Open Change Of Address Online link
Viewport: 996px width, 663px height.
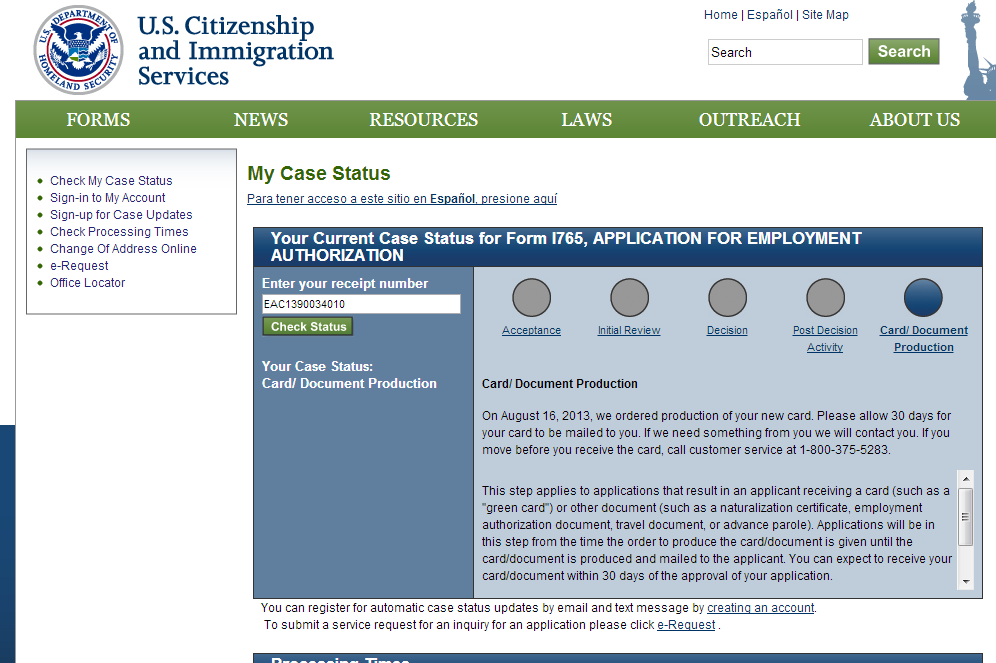pyautogui.click(x=123, y=249)
